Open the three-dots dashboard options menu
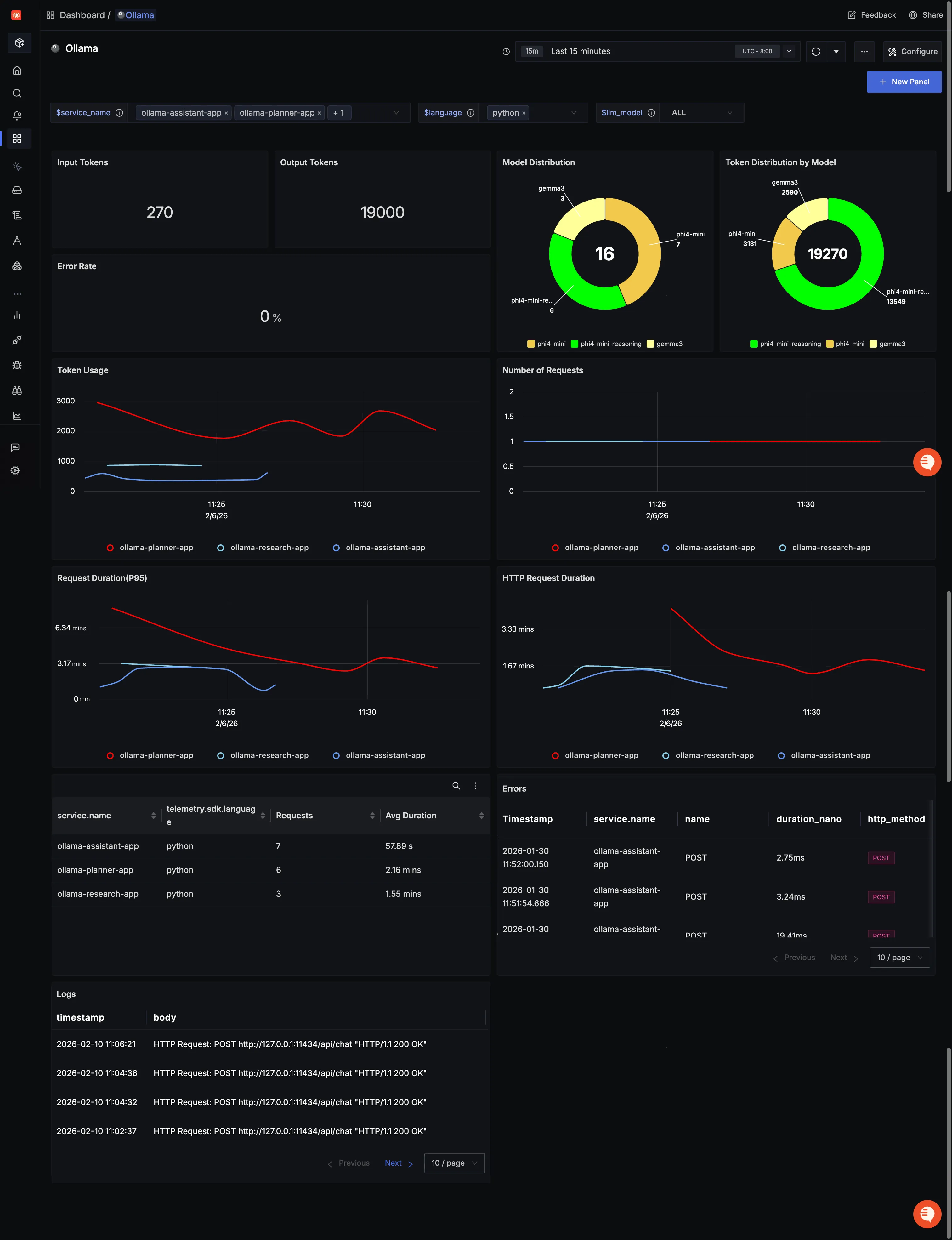Screen dimensions: 952x1240 [x=864, y=52]
